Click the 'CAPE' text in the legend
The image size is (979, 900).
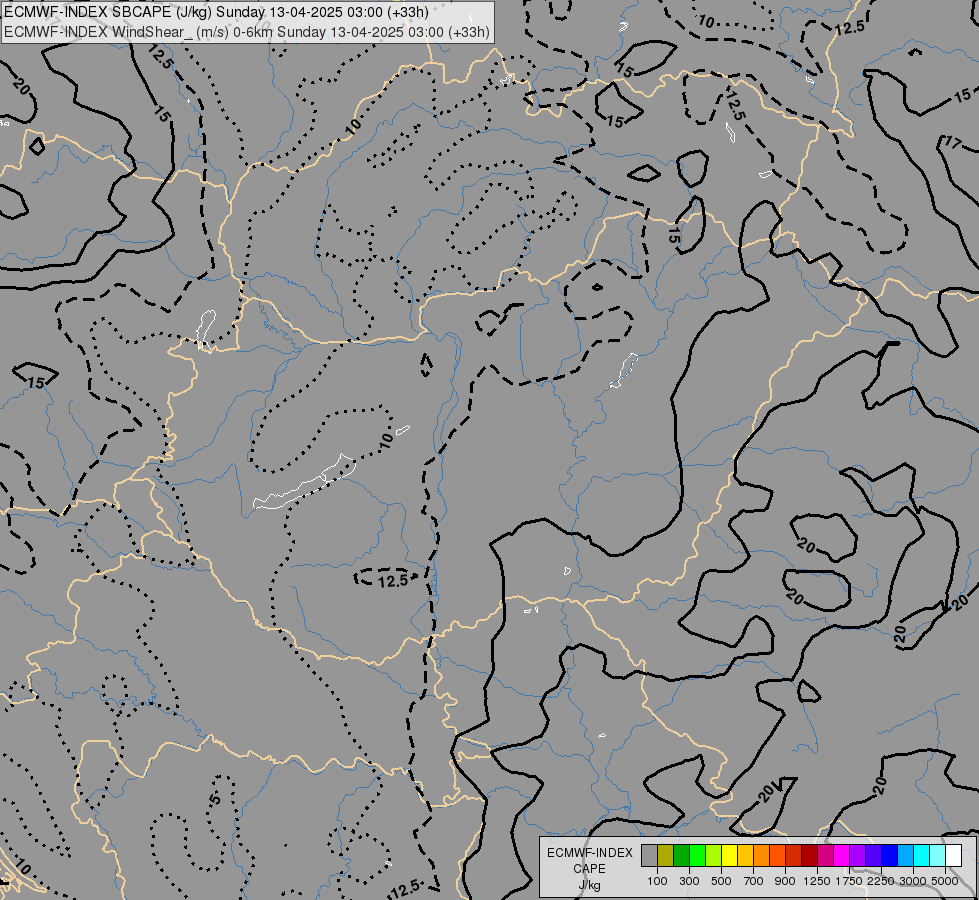tap(589, 869)
